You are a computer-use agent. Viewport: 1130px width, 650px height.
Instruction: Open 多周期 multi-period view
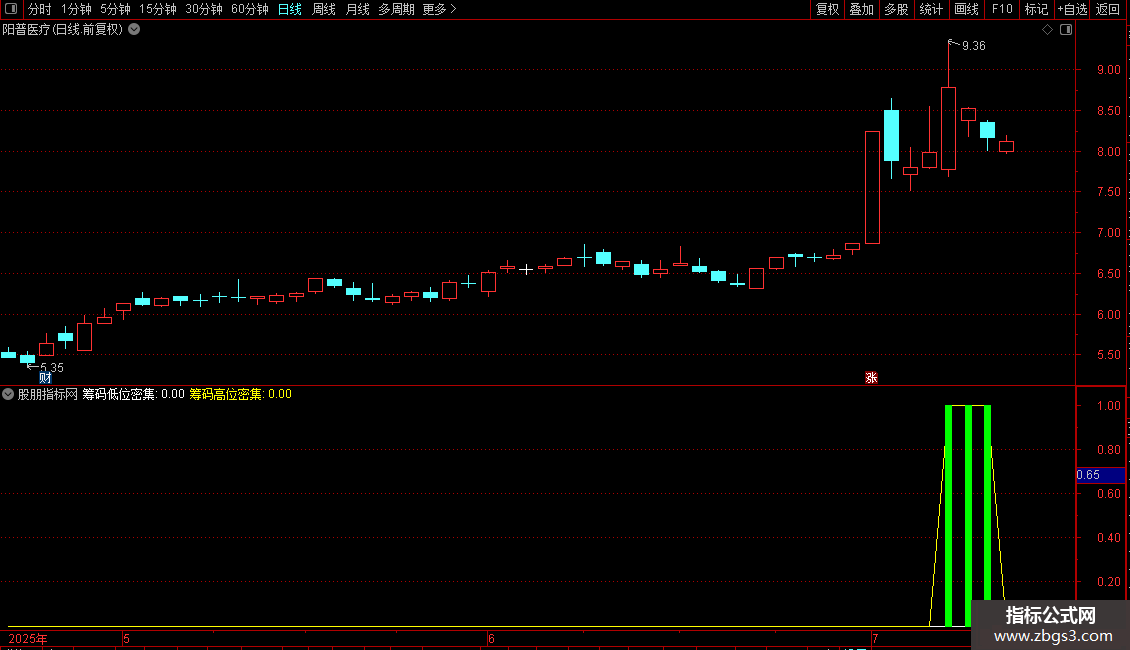[396, 9]
